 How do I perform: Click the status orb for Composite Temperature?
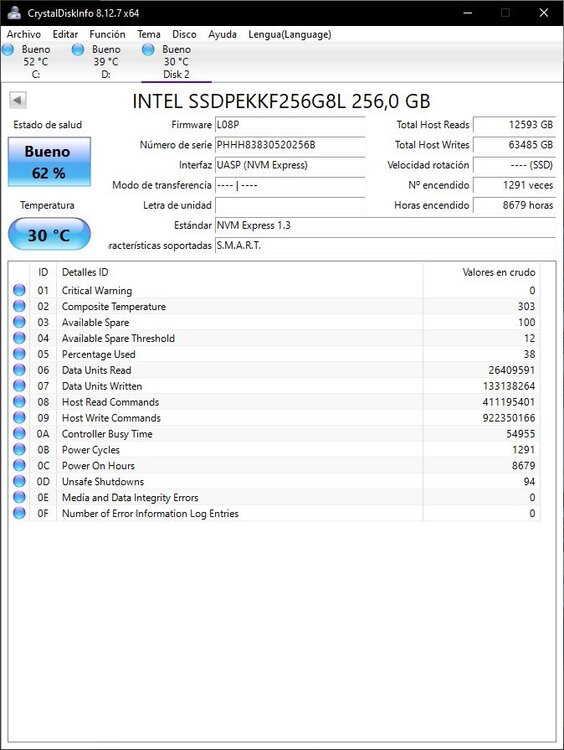19,306
